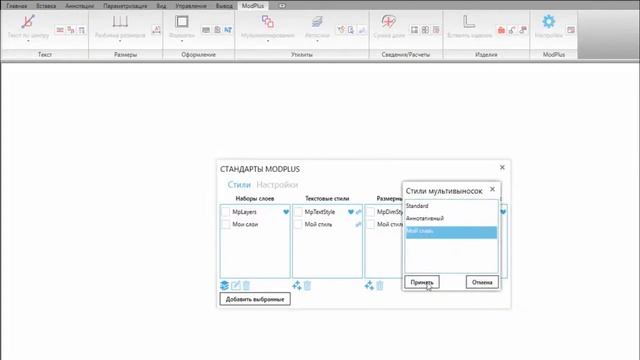Switch to Стили tab in Стандарты ModPlus
Viewport: 640px width, 360px height.
239,185
